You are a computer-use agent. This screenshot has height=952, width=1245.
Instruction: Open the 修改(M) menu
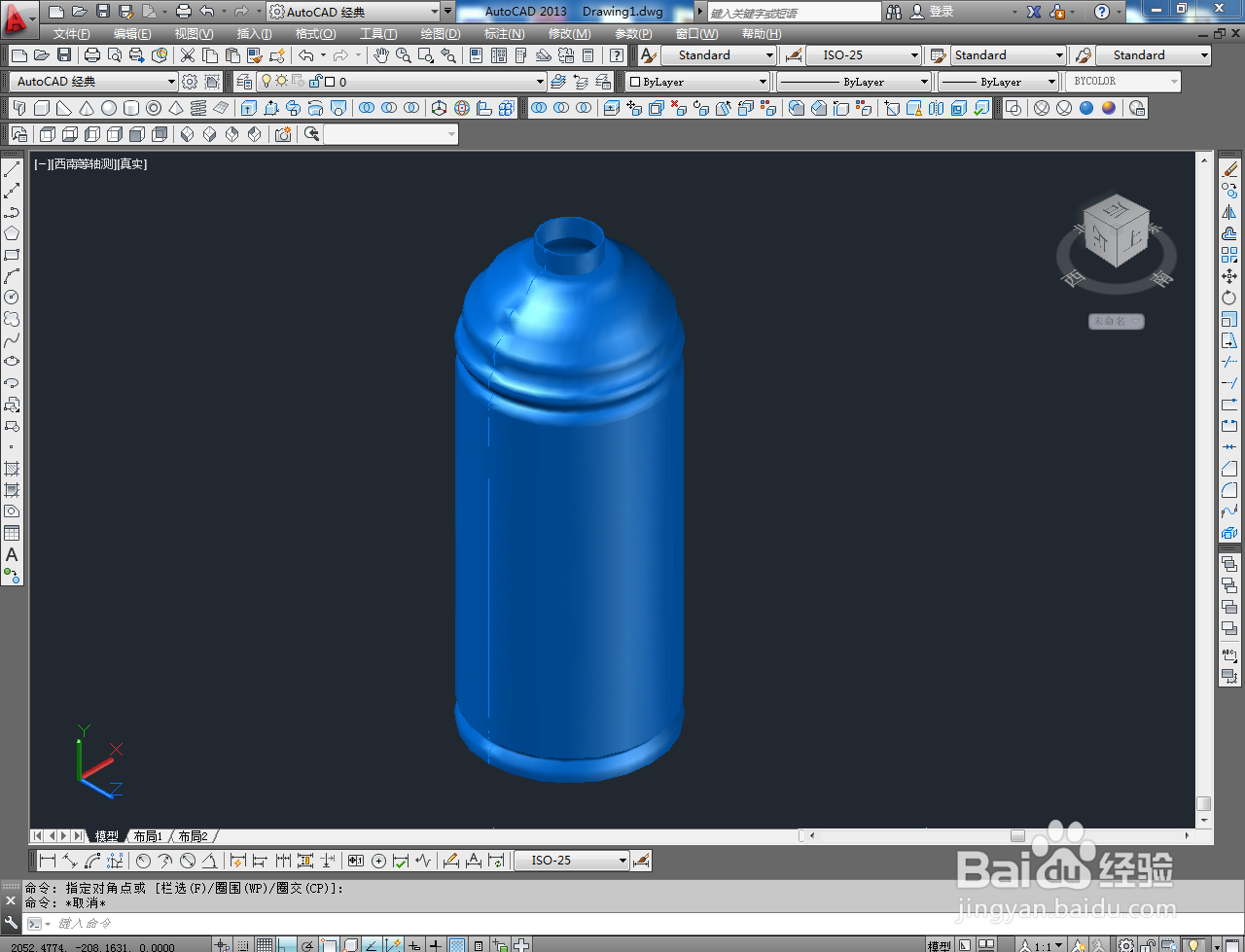click(x=569, y=34)
